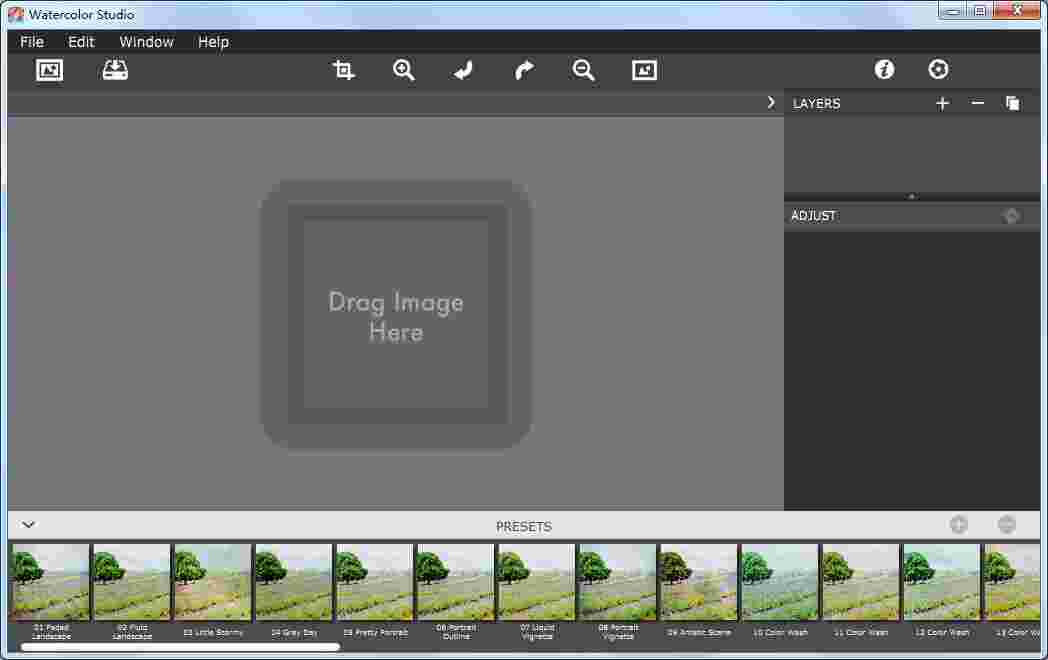The height and width of the screenshot is (660, 1048).
Task: Click the Zoom Out magnifier
Action: tap(583, 69)
